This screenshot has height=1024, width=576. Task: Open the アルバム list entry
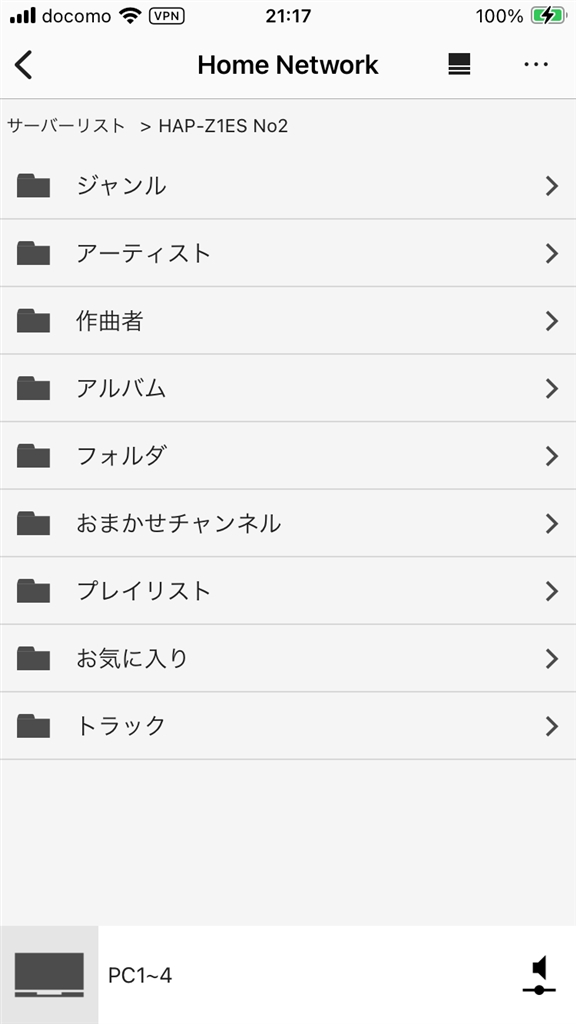tap(288, 389)
